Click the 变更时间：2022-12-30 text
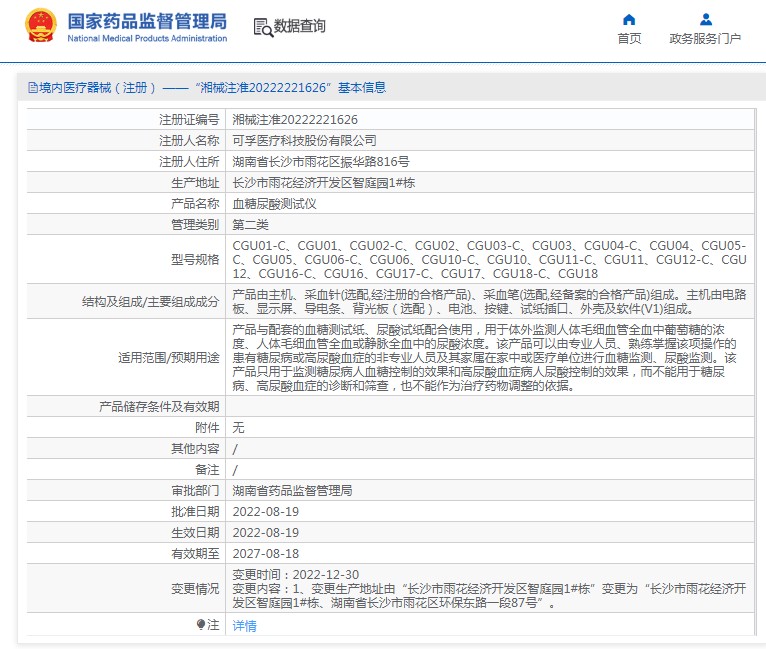766x649 pixels. click(296, 574)
